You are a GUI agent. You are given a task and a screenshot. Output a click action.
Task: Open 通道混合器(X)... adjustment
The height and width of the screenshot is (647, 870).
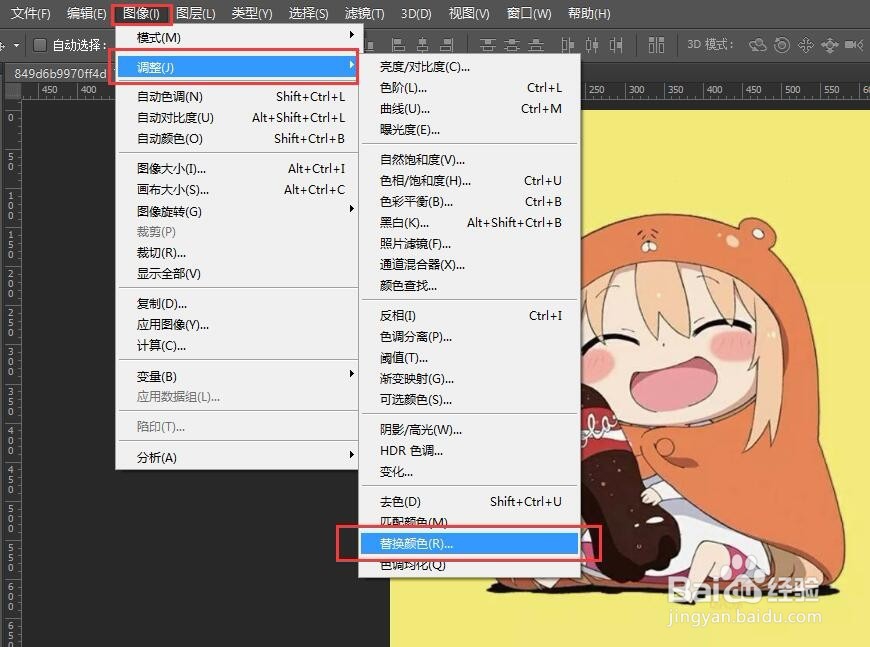coord(469,265)
